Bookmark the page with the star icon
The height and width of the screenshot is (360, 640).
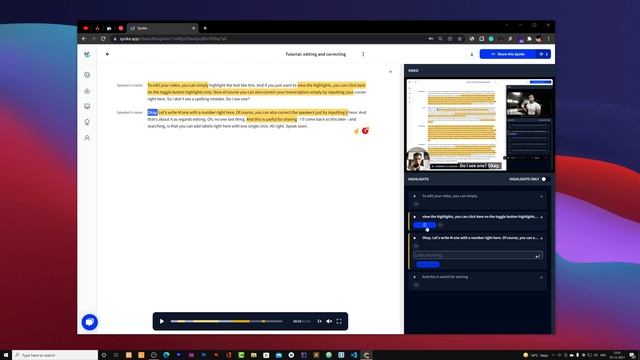tap(460, 39)
